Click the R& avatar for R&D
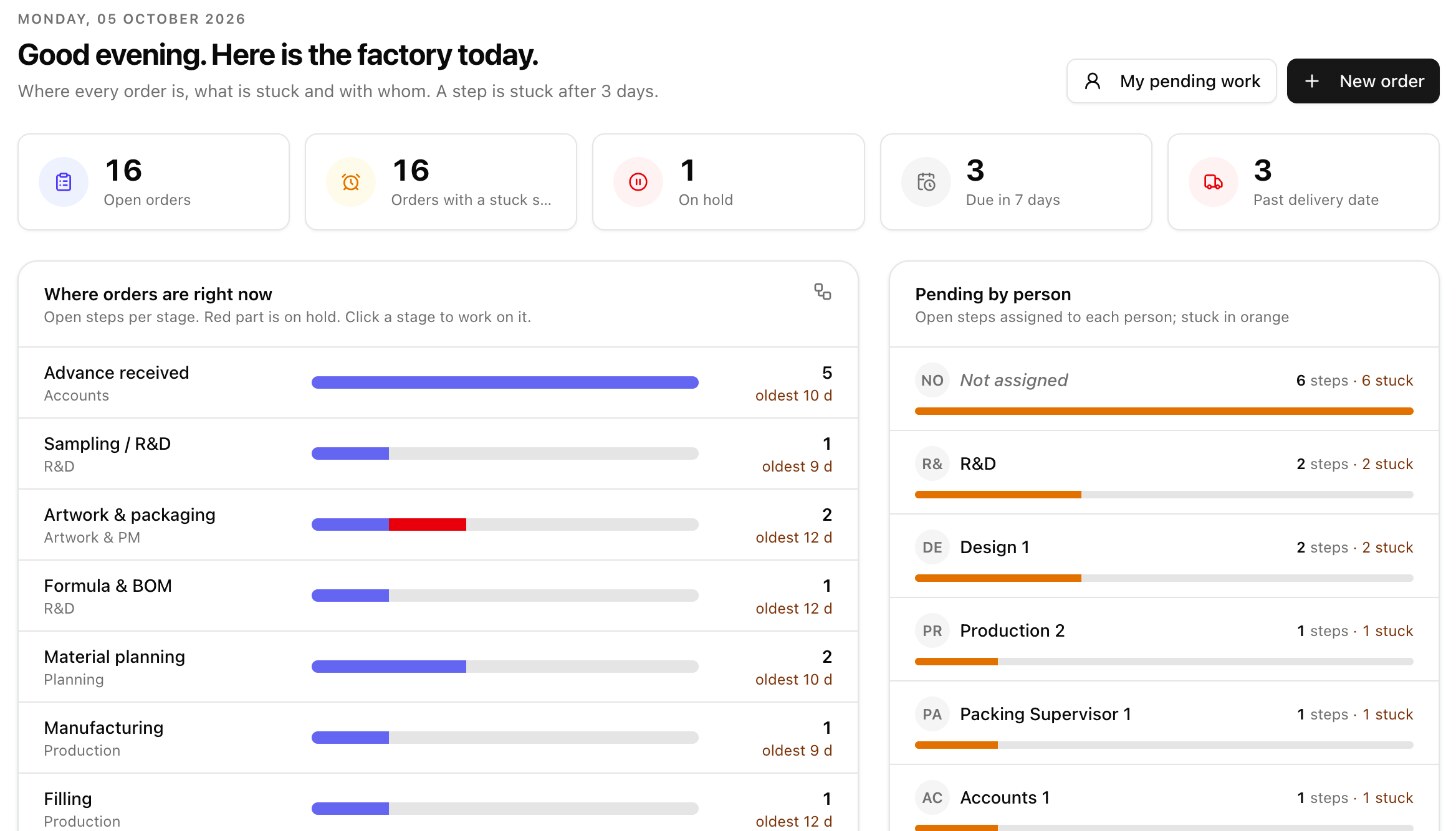 [932, 464]
